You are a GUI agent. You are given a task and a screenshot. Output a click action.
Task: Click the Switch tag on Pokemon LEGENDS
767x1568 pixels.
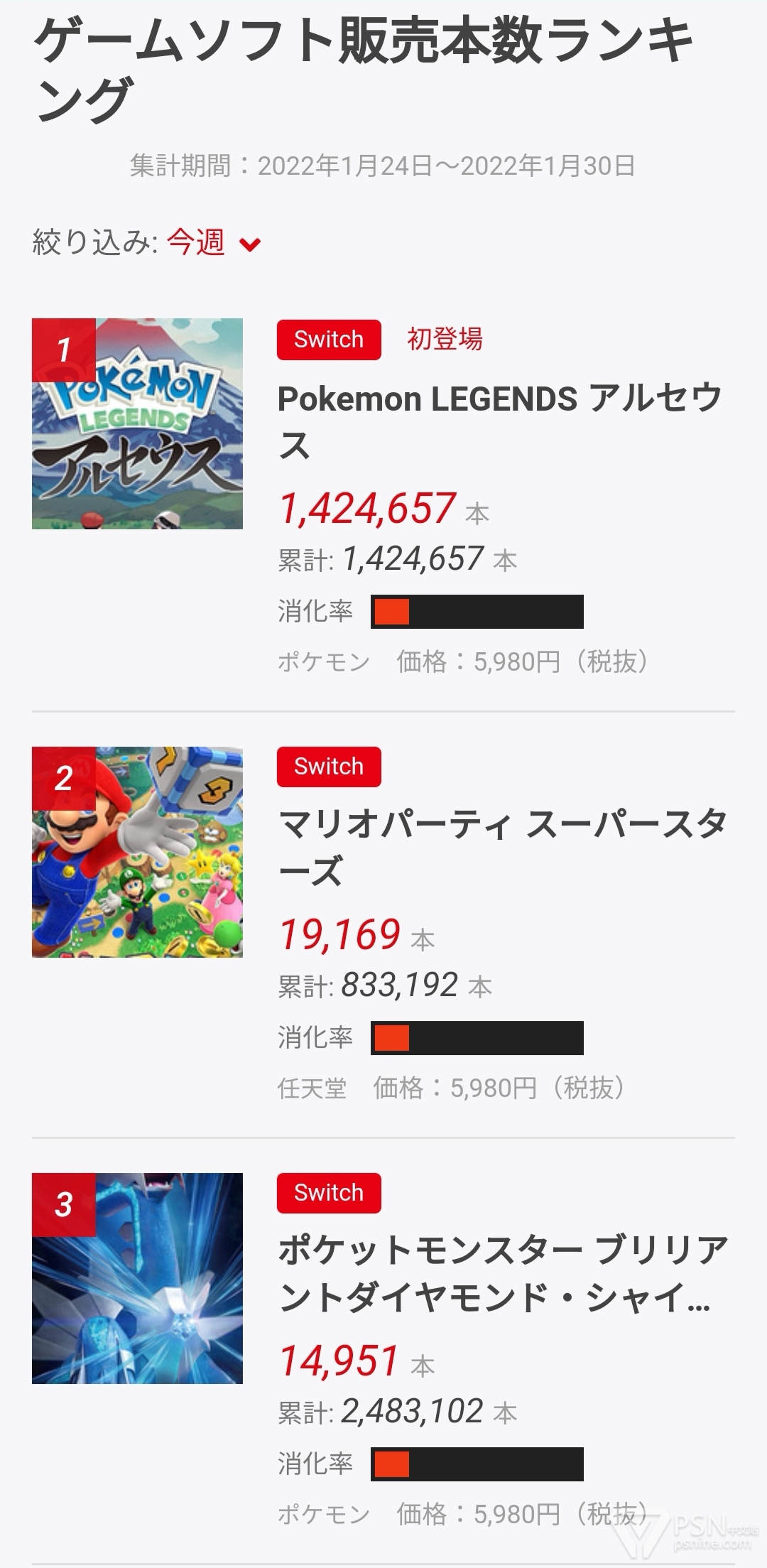coord(329,340)
